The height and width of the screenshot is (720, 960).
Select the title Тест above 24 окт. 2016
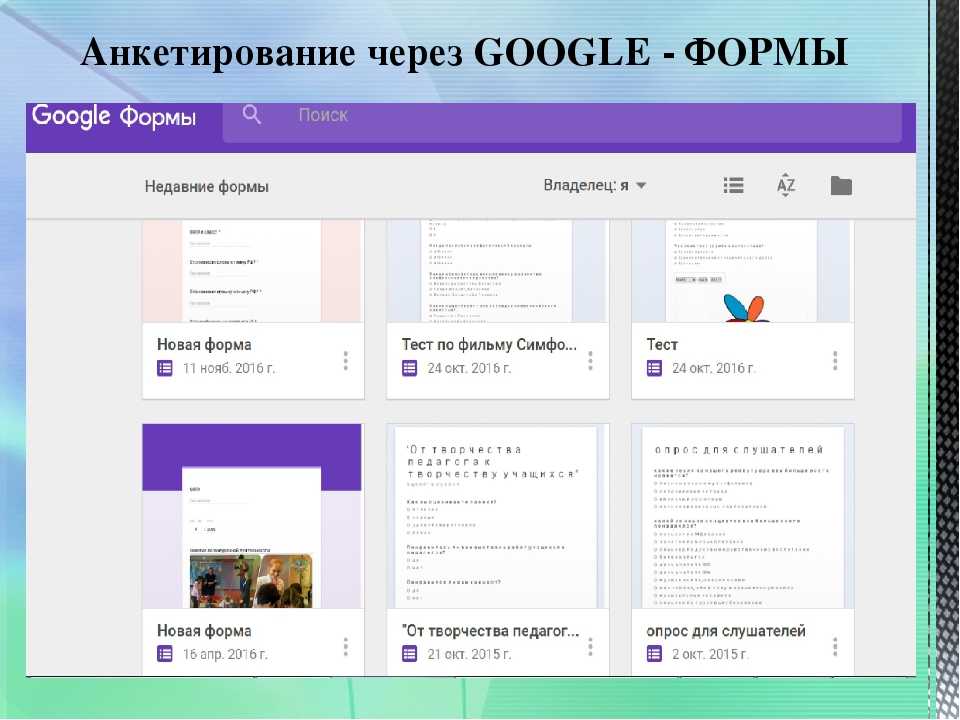tap(662, 345)
